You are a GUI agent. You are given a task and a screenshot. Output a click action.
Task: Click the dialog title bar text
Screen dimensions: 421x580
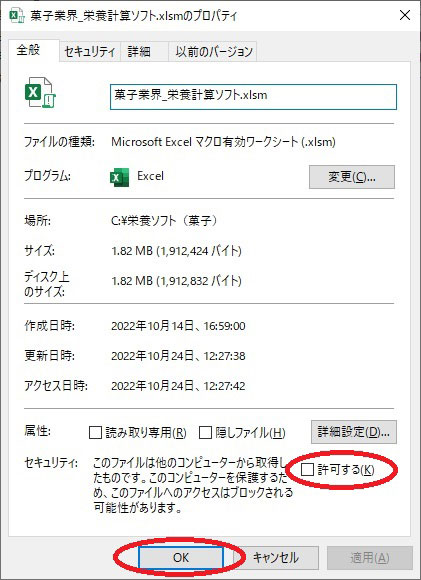point(134,16)
